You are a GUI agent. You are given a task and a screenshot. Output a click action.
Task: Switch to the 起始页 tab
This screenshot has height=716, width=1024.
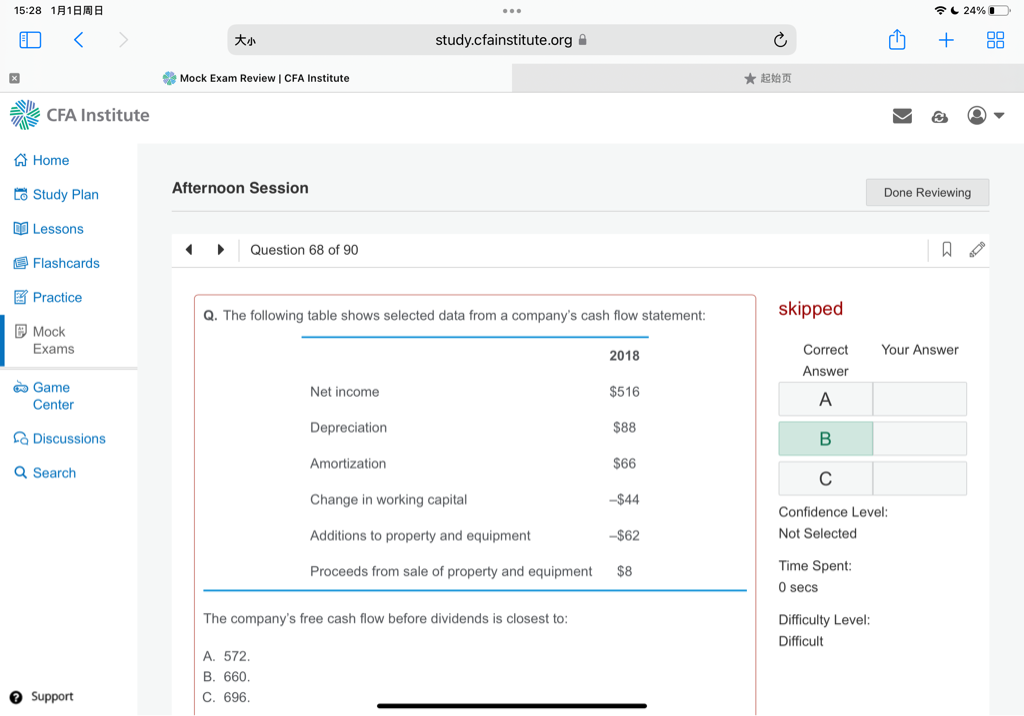[x=768, y=78]
